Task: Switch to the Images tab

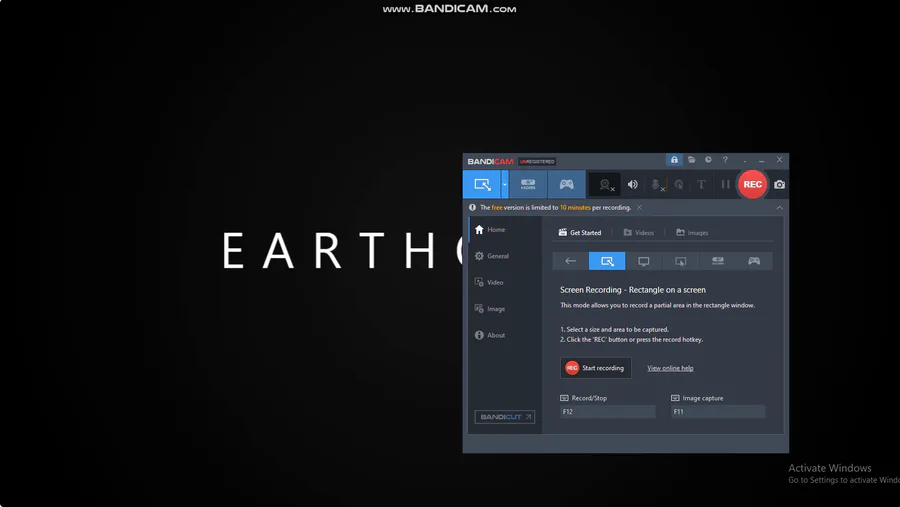Action: 692,233
